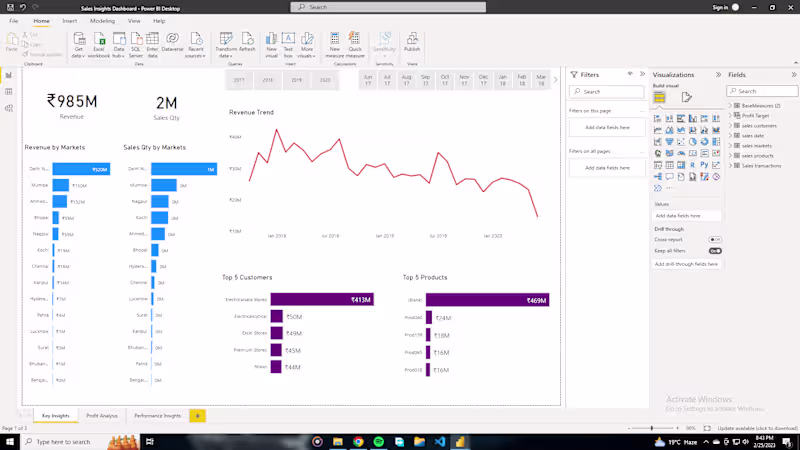The width and height of the screenshot is (800, 450).
Task: Adjust the zoom slider in status bar
Action: 653,428
